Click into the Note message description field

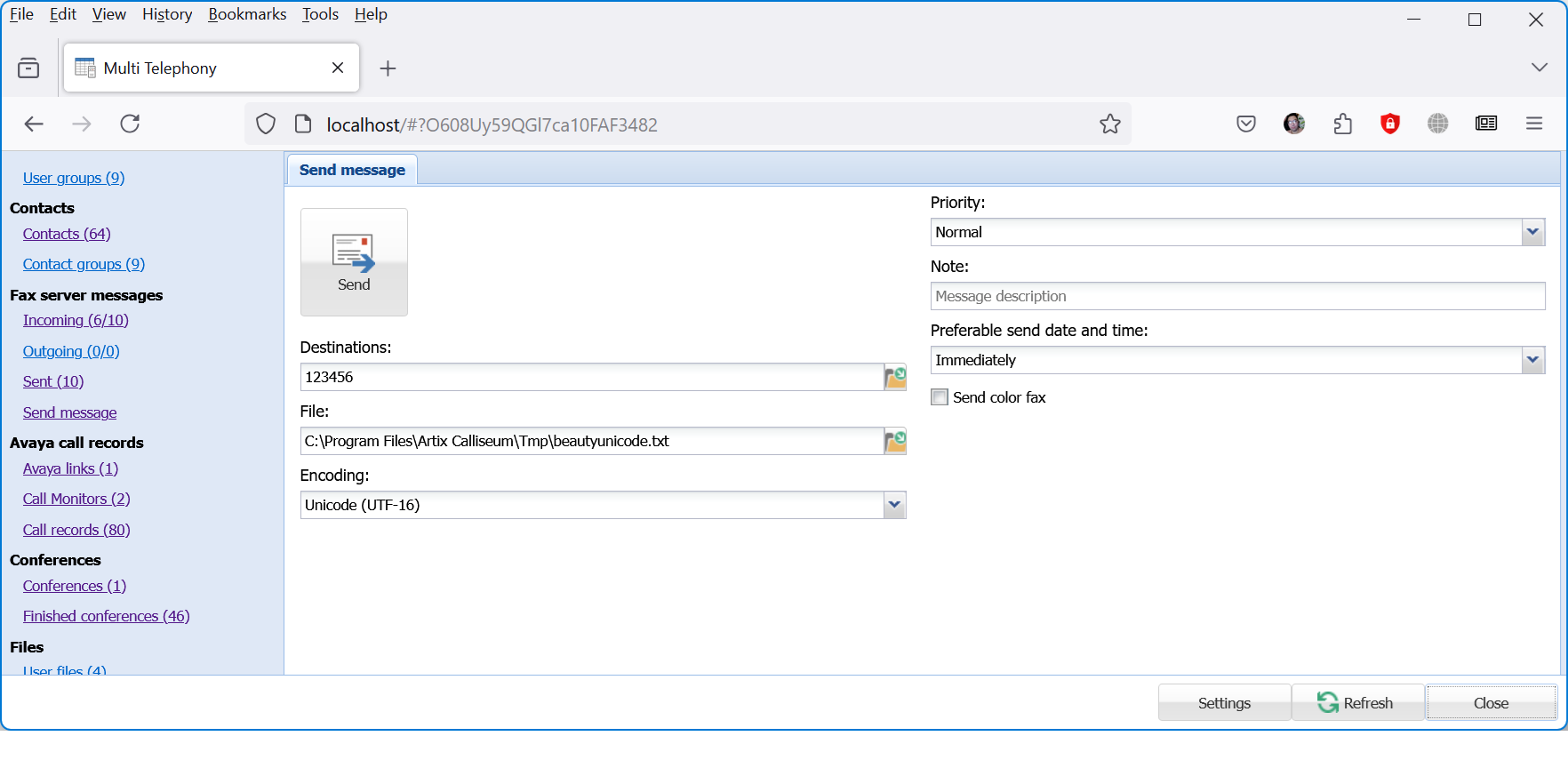pyautogui.click(x=1237, y=296)
